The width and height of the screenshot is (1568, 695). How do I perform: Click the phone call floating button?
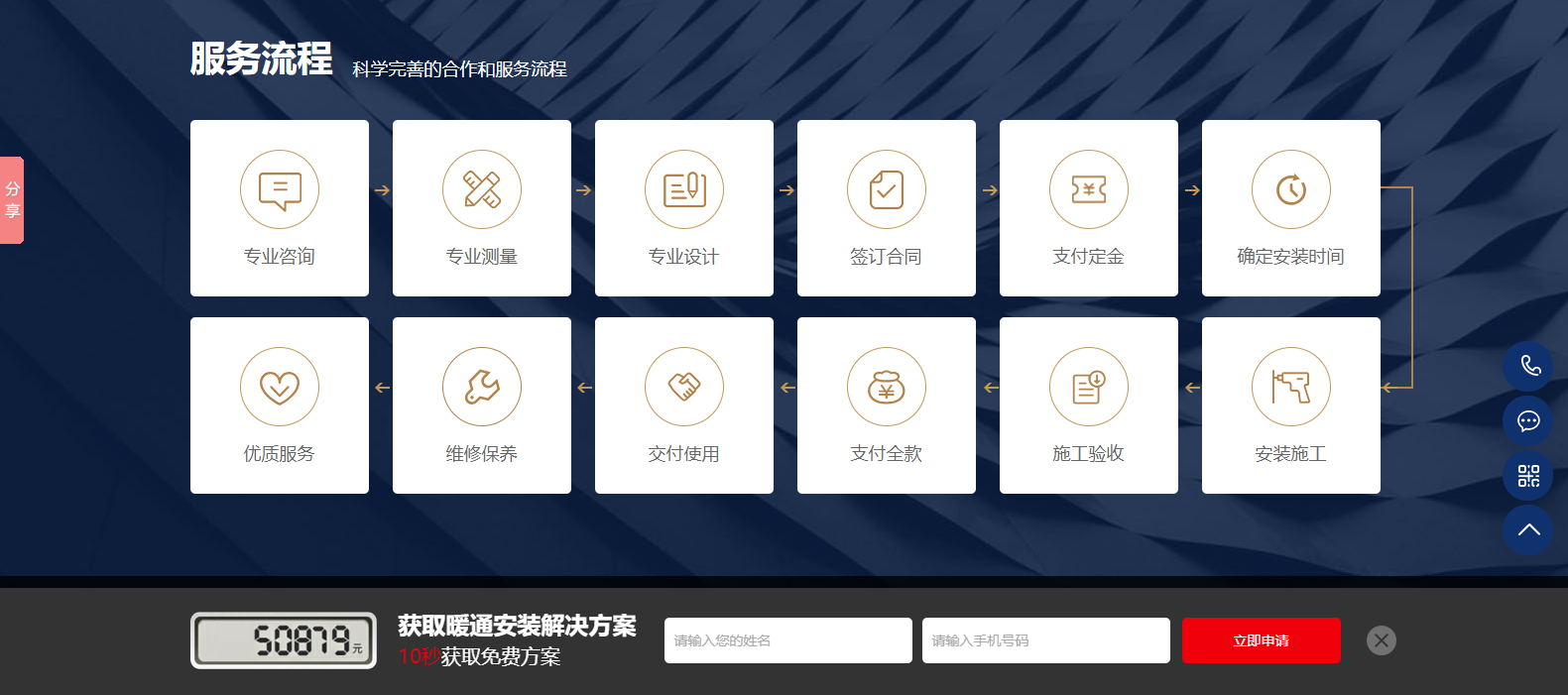[x=1528, y=366]
